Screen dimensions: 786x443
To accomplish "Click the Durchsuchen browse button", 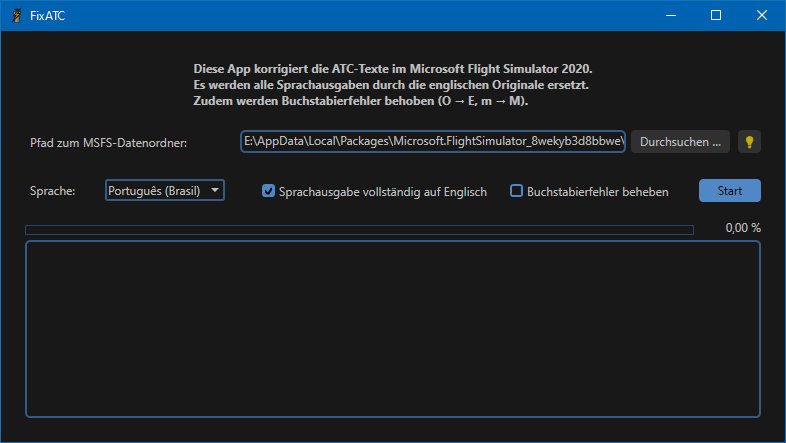I will coord(680,142).
